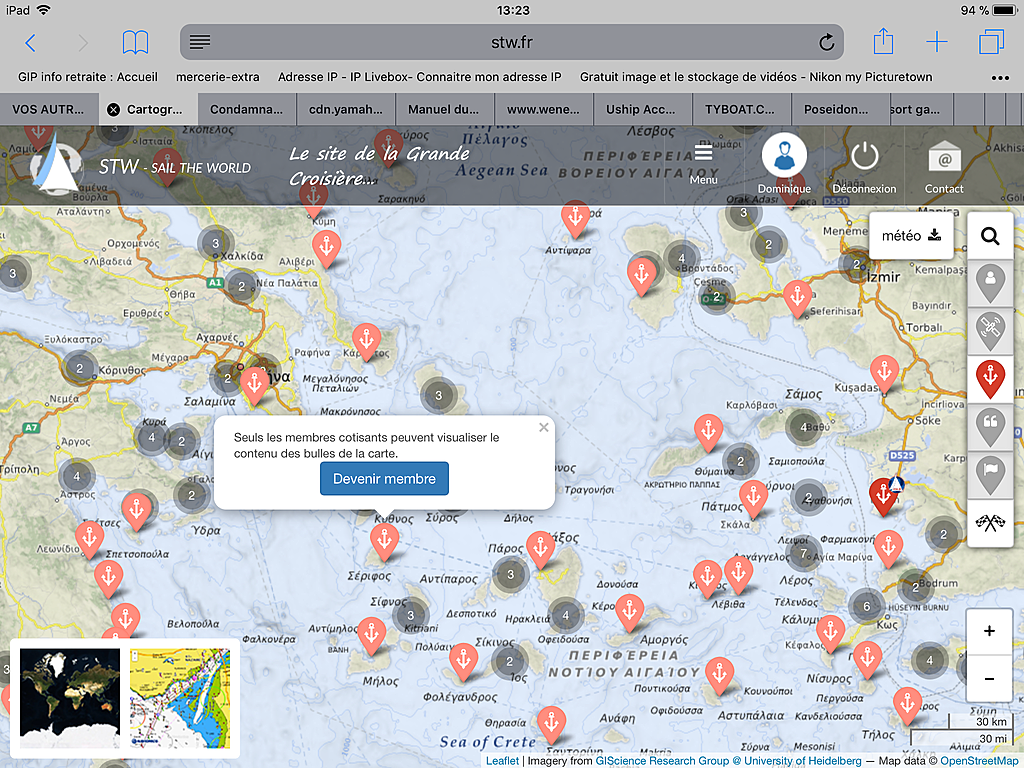1024x768 pixels.
Task: Click the Déconnexion power icon
Action: (x=864, y=157)
